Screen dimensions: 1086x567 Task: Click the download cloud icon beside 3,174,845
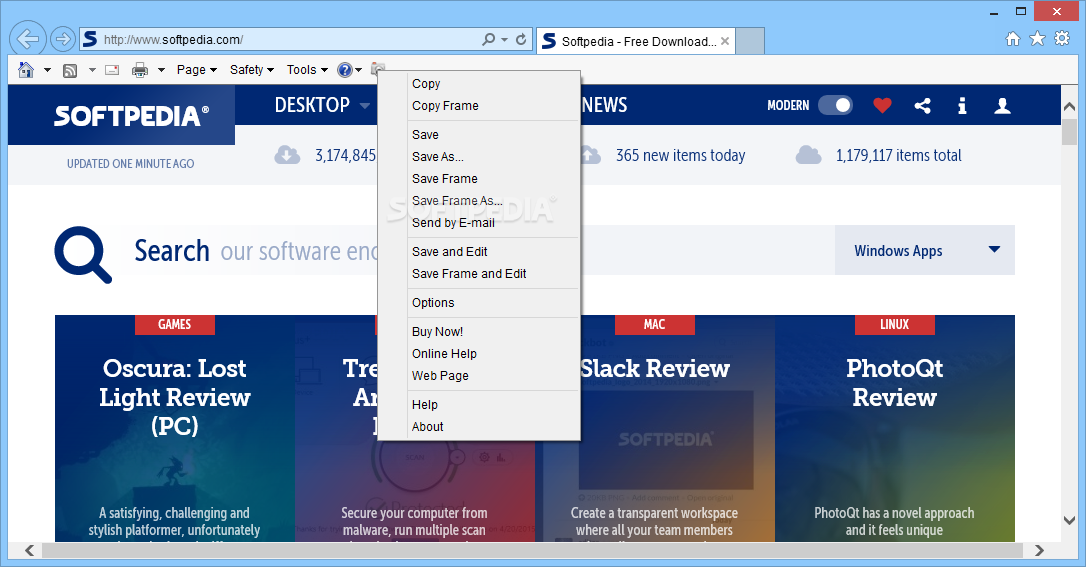[287, 154]
